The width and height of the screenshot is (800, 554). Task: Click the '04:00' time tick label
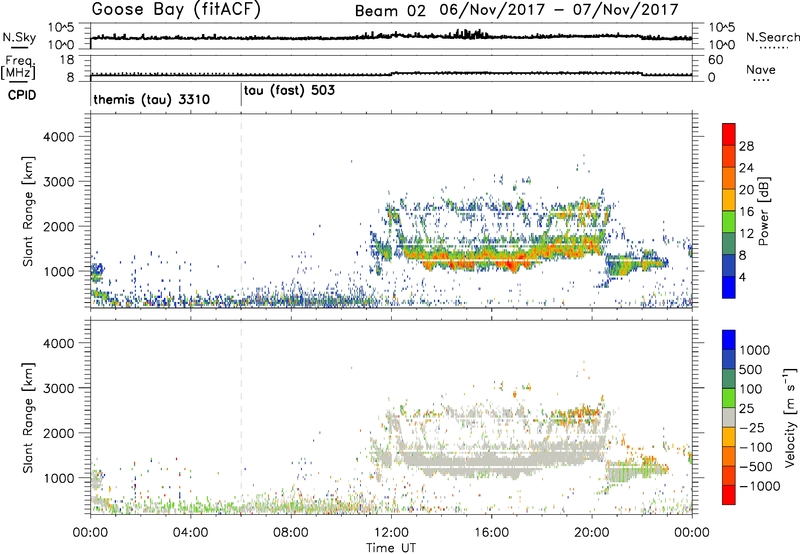click(190, 533)
